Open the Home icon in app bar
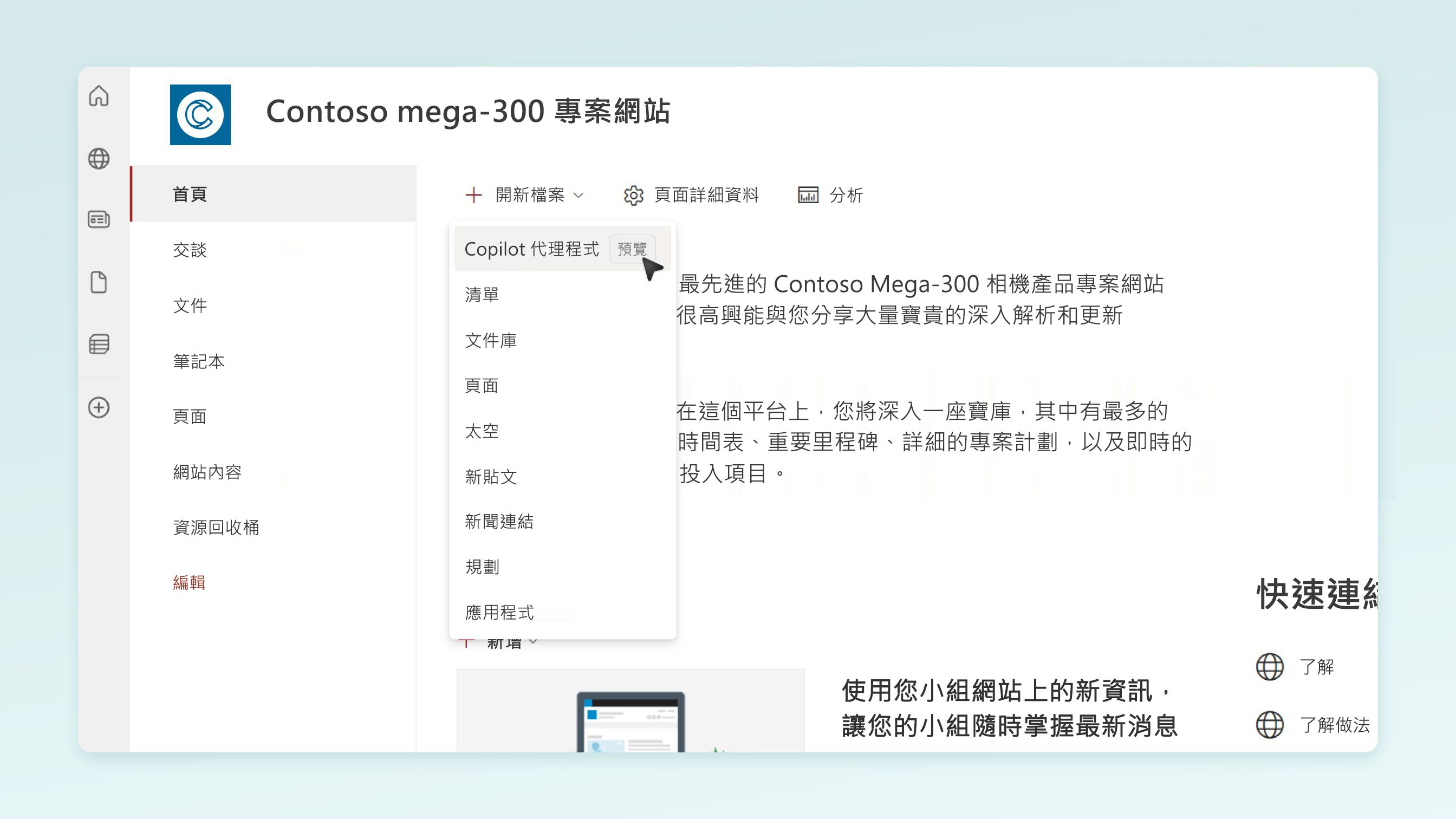The height and width of the screenshot is (819, 1456). point(99,95)
